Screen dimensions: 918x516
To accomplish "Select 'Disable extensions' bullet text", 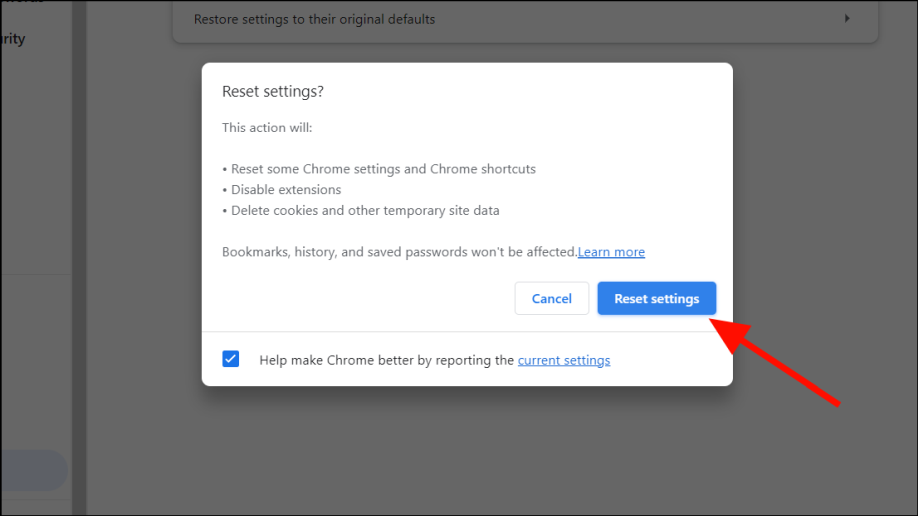I will (x=286, y=190).
